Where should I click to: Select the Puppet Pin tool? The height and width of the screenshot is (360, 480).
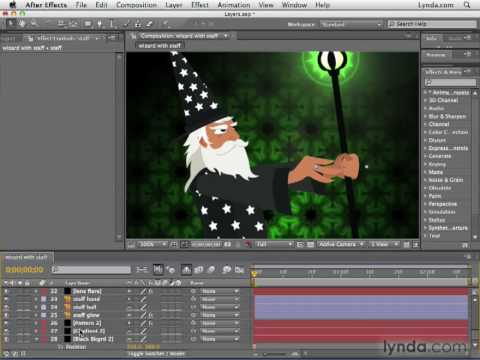click(x=165, y=24)
